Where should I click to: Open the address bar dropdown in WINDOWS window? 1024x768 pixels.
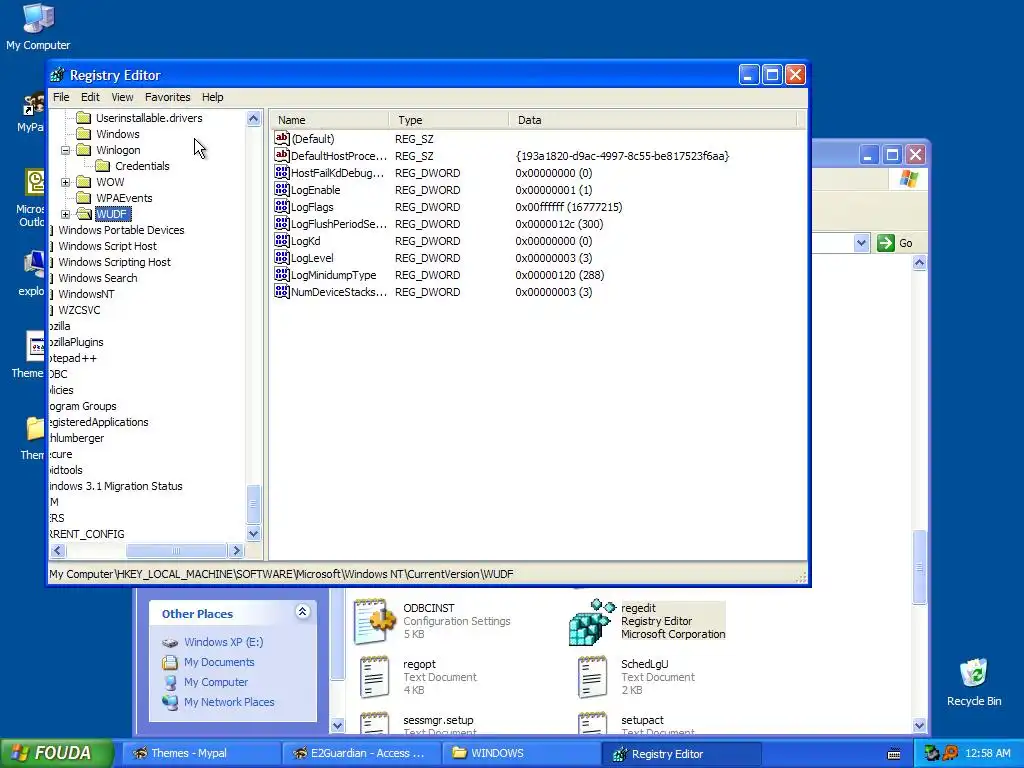click(861, 243)
